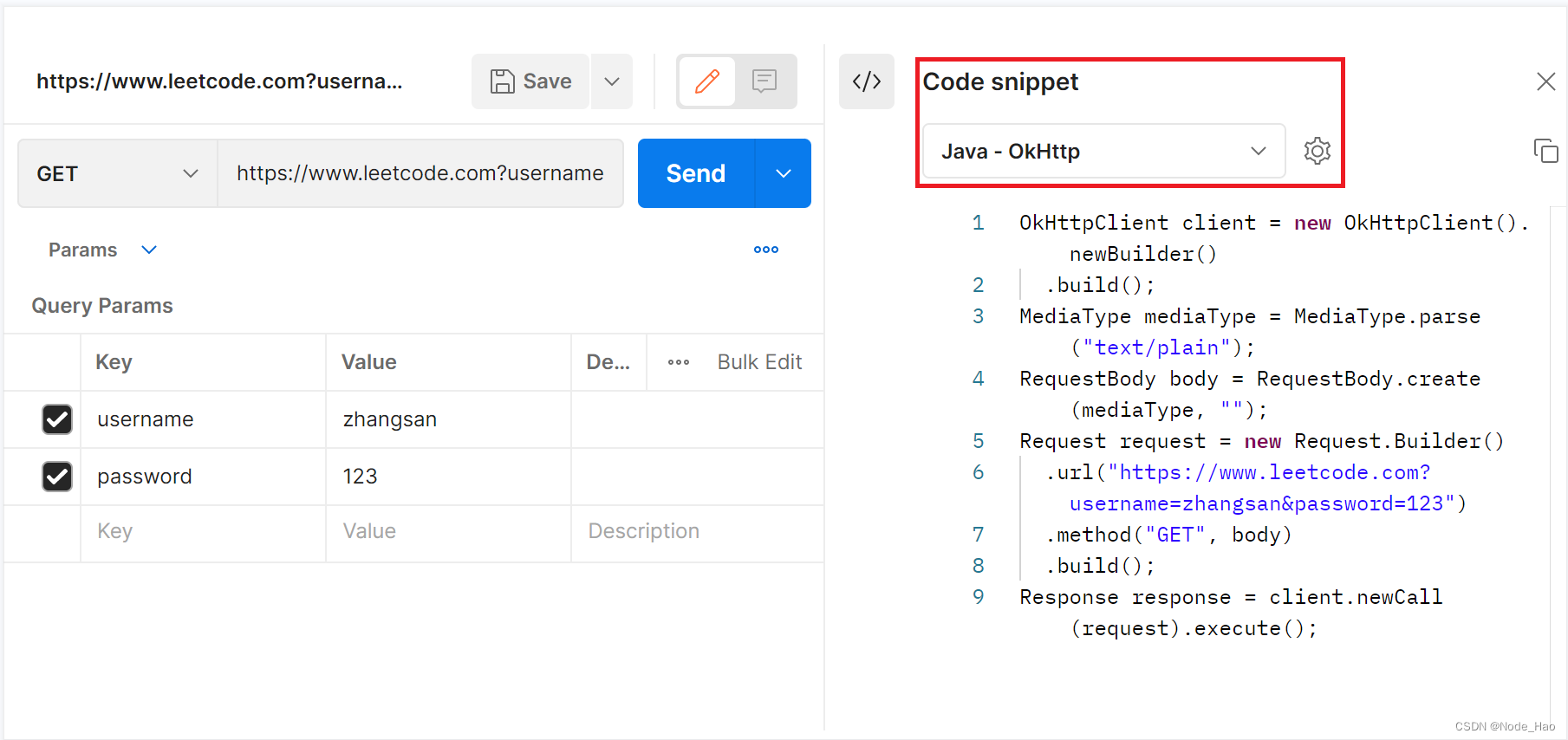Click the De... description column header
Viewport: 1568px width, 740px height.
[608, 362]
